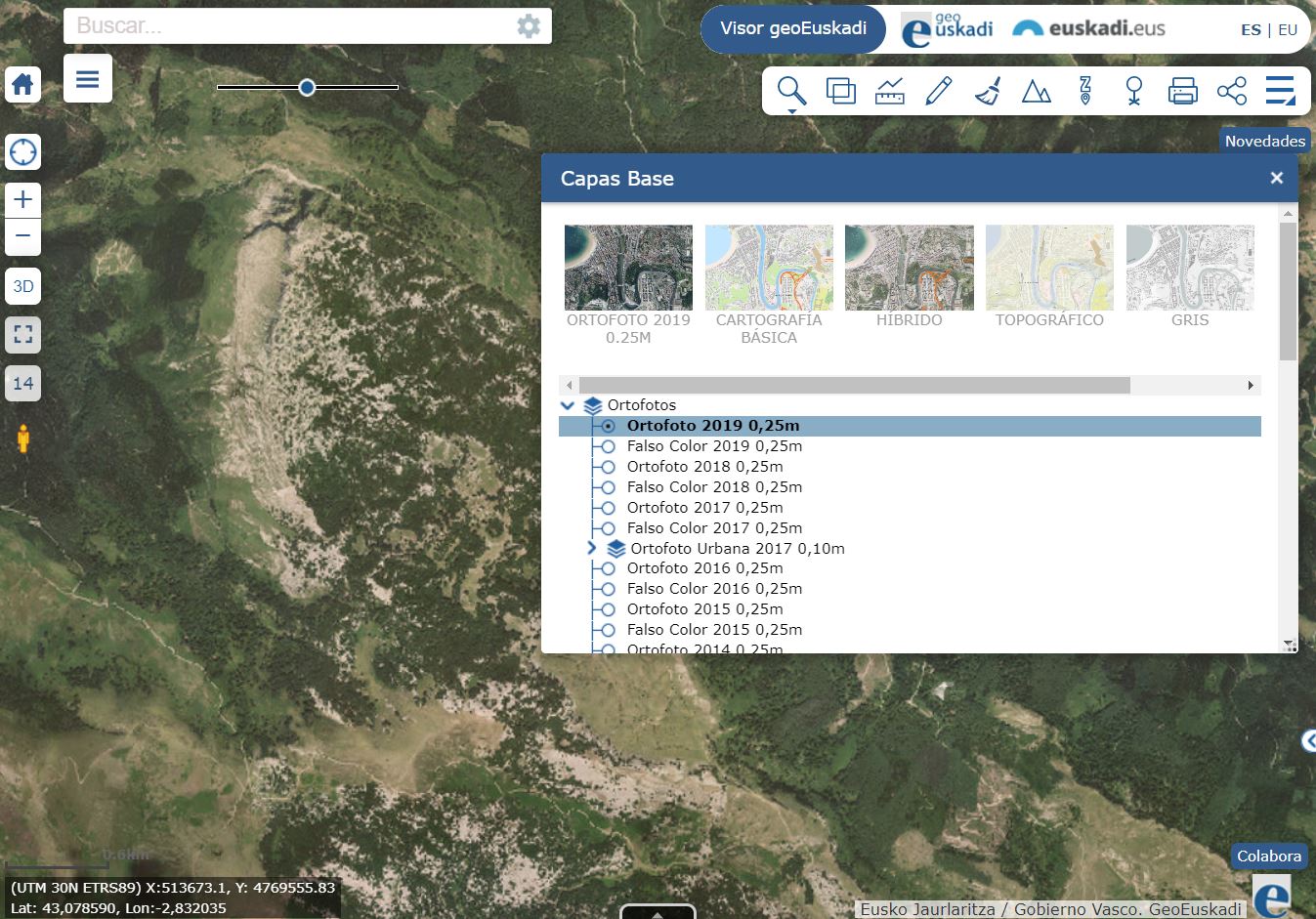Click the home icon button
This screenshot has width=1316, height=919.
22,85
